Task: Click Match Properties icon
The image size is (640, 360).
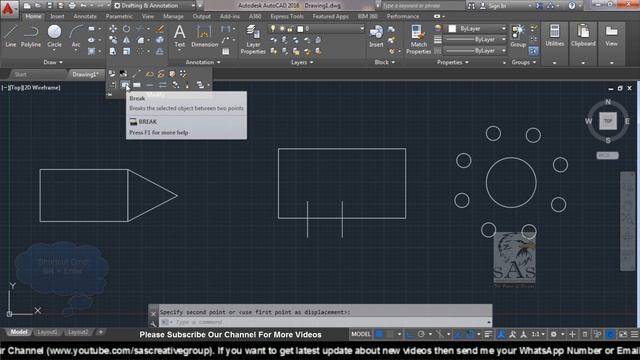Action: (x=418, y=39)
